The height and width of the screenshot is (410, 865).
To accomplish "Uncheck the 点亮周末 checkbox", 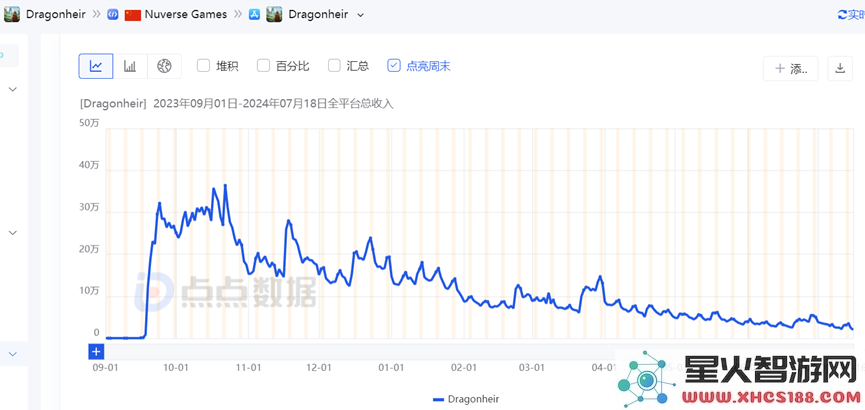I will coord(394,66).
